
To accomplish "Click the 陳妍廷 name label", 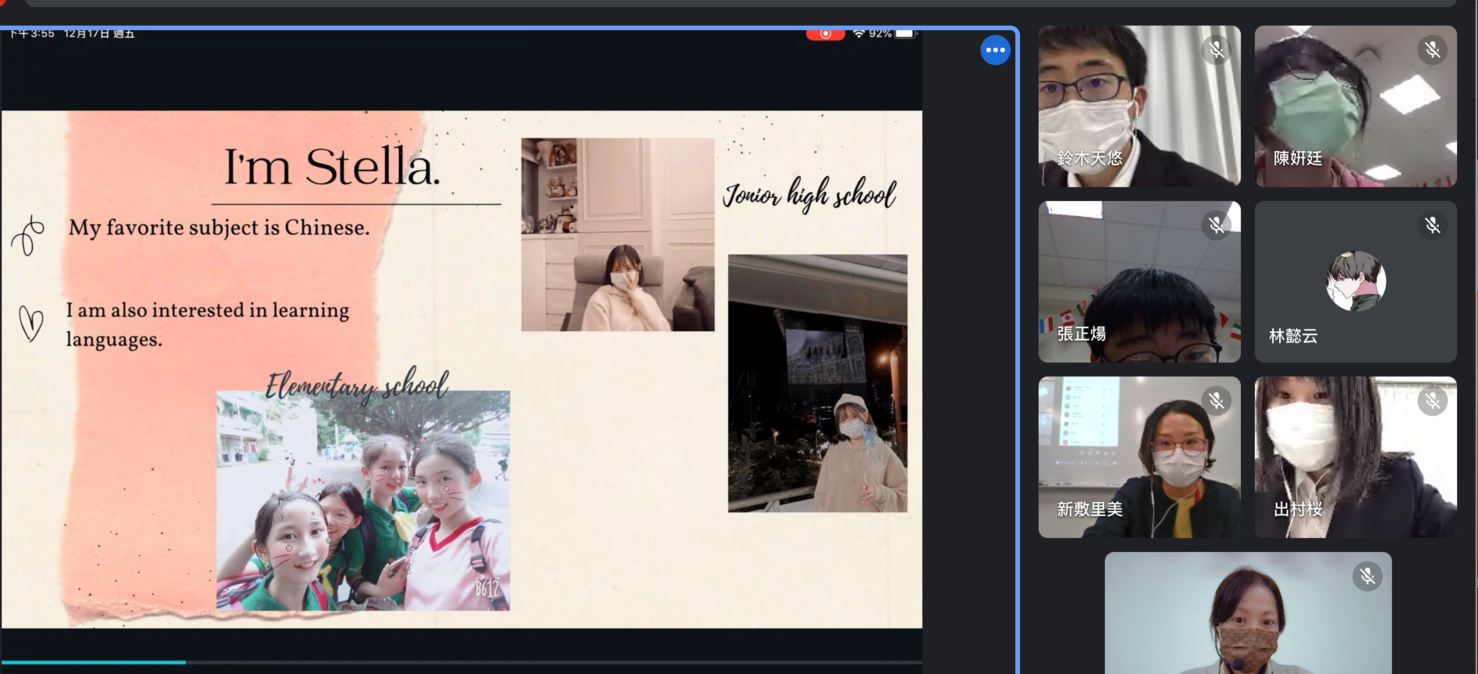I will (1298, 158).
